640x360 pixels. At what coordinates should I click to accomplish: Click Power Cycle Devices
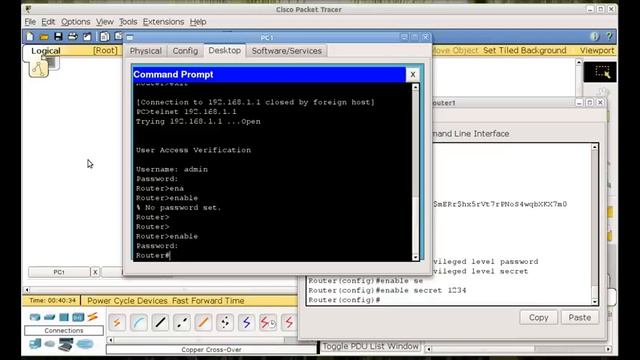click(127, 300)
